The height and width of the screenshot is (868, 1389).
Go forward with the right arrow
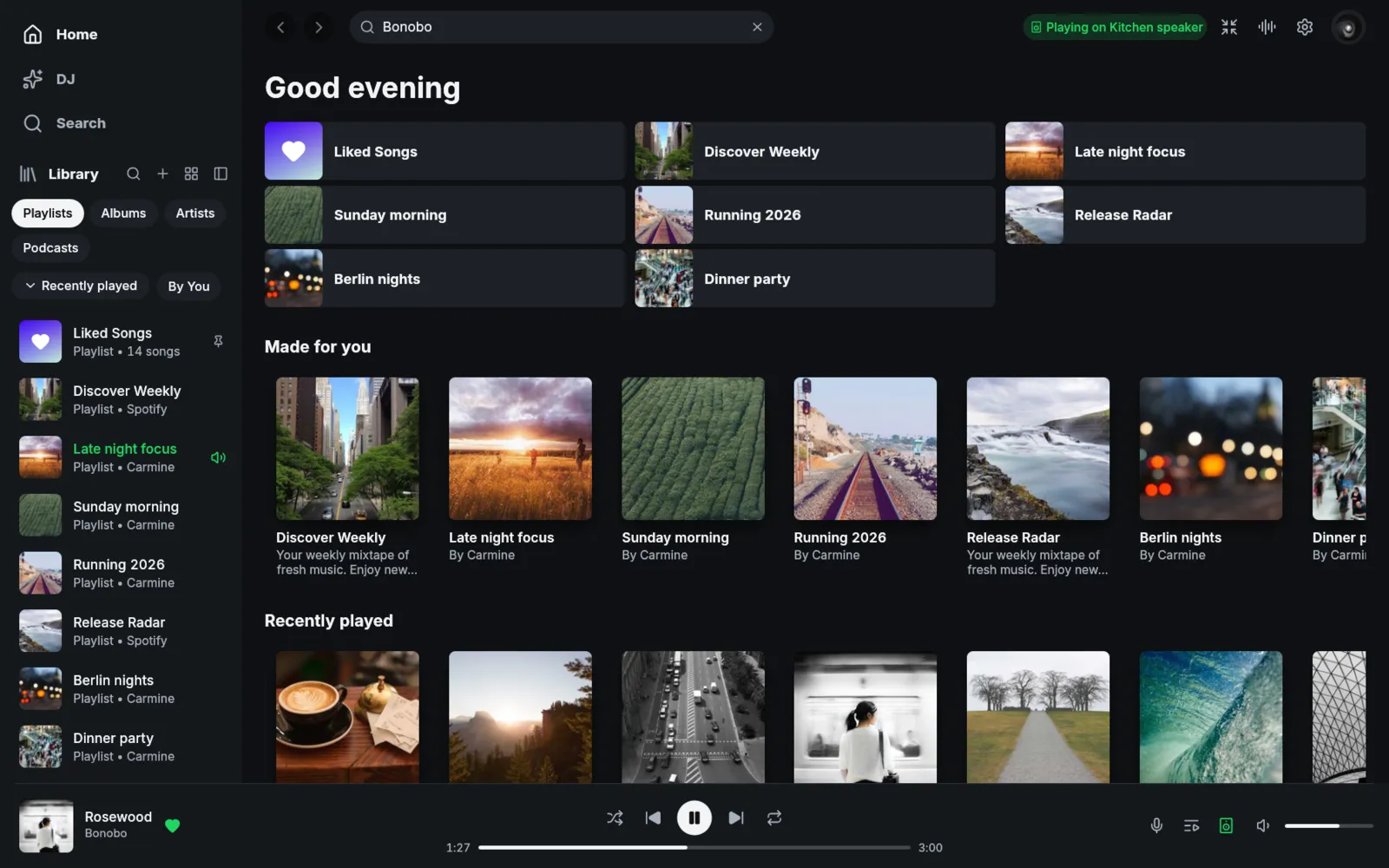[x=319, y=27]
